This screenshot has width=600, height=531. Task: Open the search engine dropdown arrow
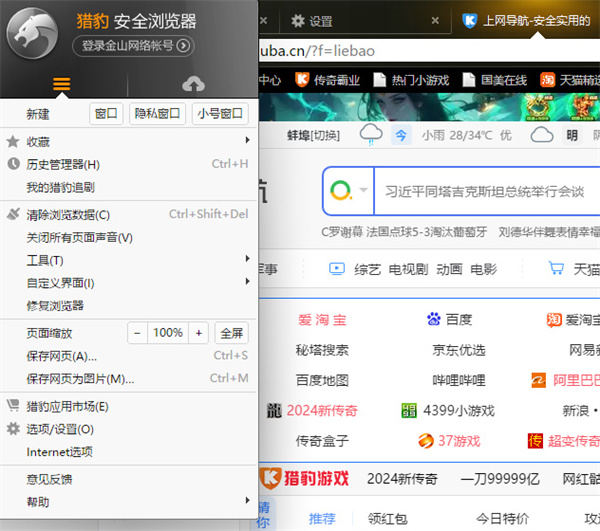click(363, 190)
